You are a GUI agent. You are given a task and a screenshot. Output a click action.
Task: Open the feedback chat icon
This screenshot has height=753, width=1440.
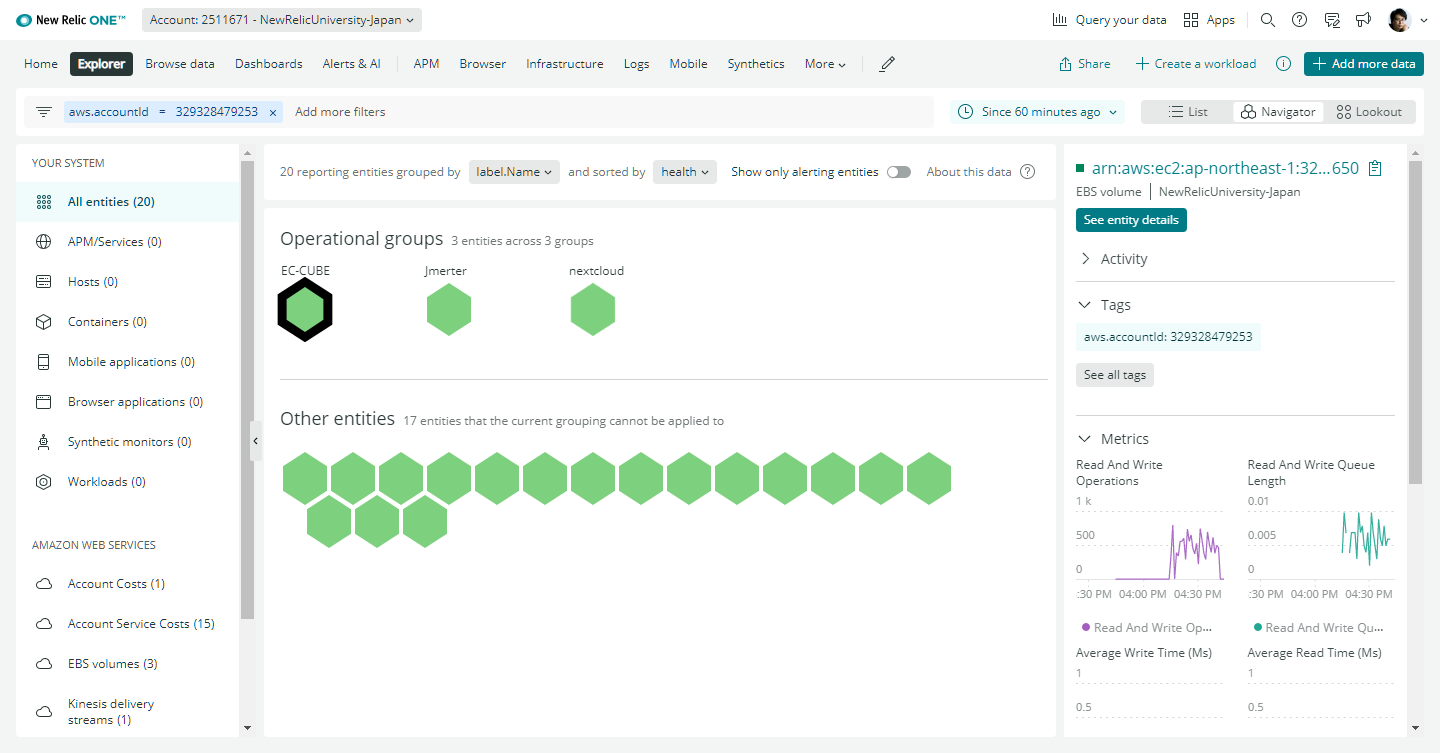coord(1331,20)
